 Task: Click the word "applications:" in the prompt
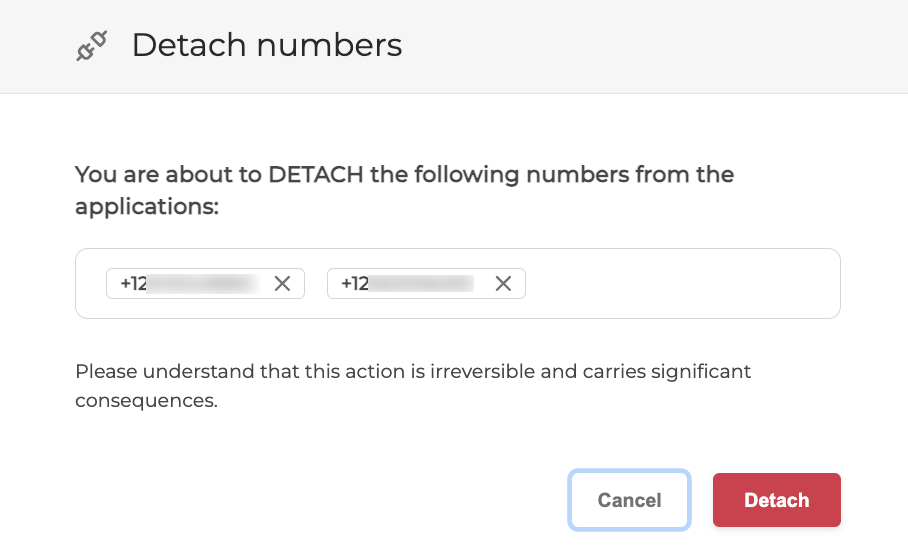147,207
